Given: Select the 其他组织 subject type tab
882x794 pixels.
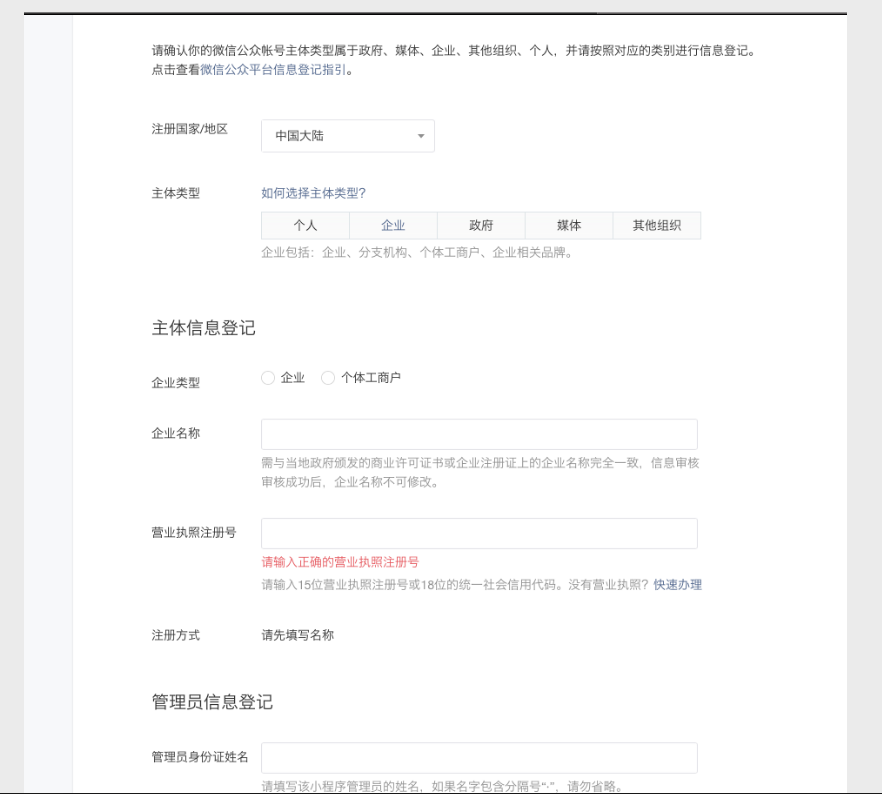Looking at the screenshot, I should coord(656,225).
